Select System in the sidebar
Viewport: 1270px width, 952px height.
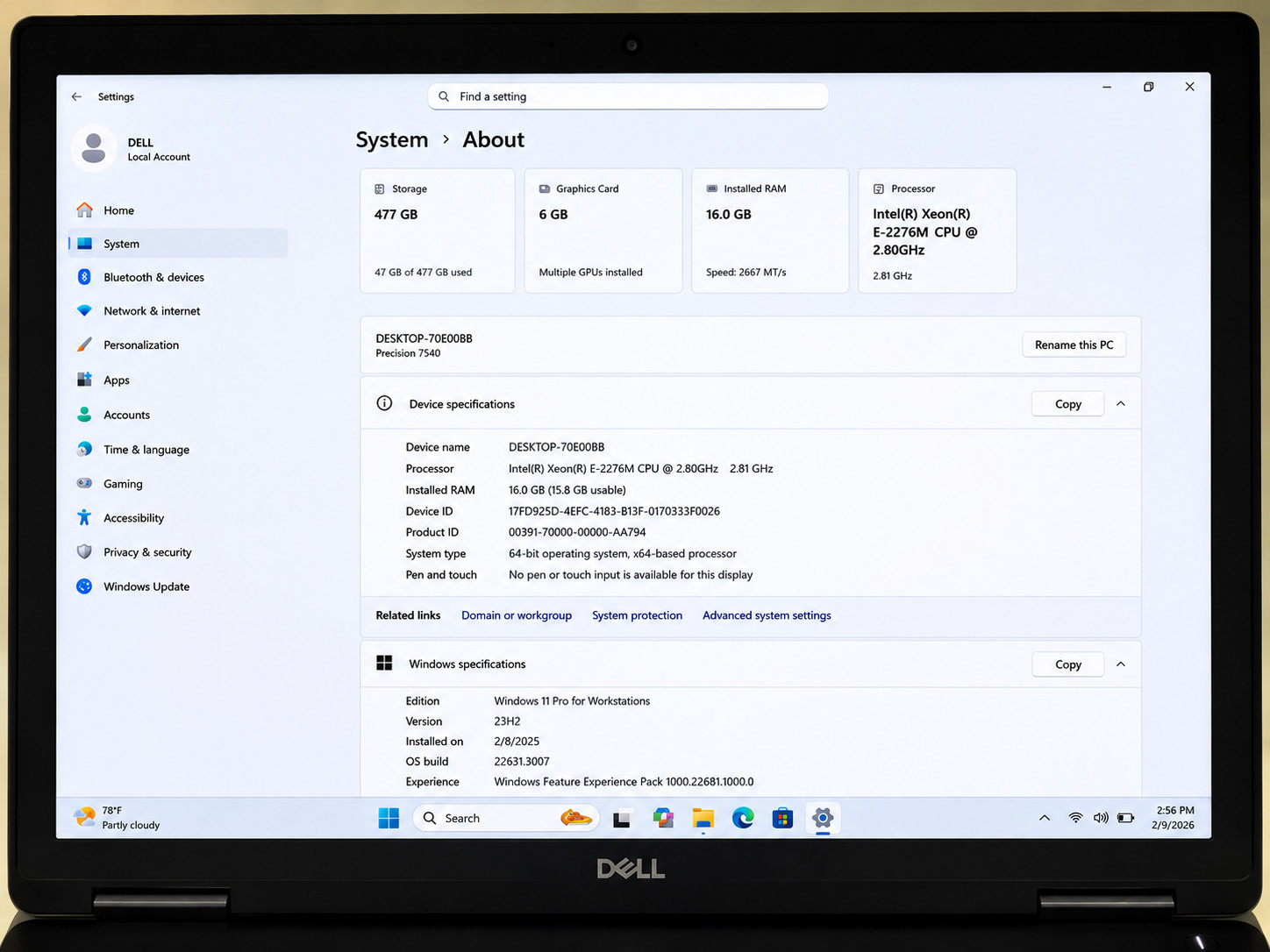point(178,244)
